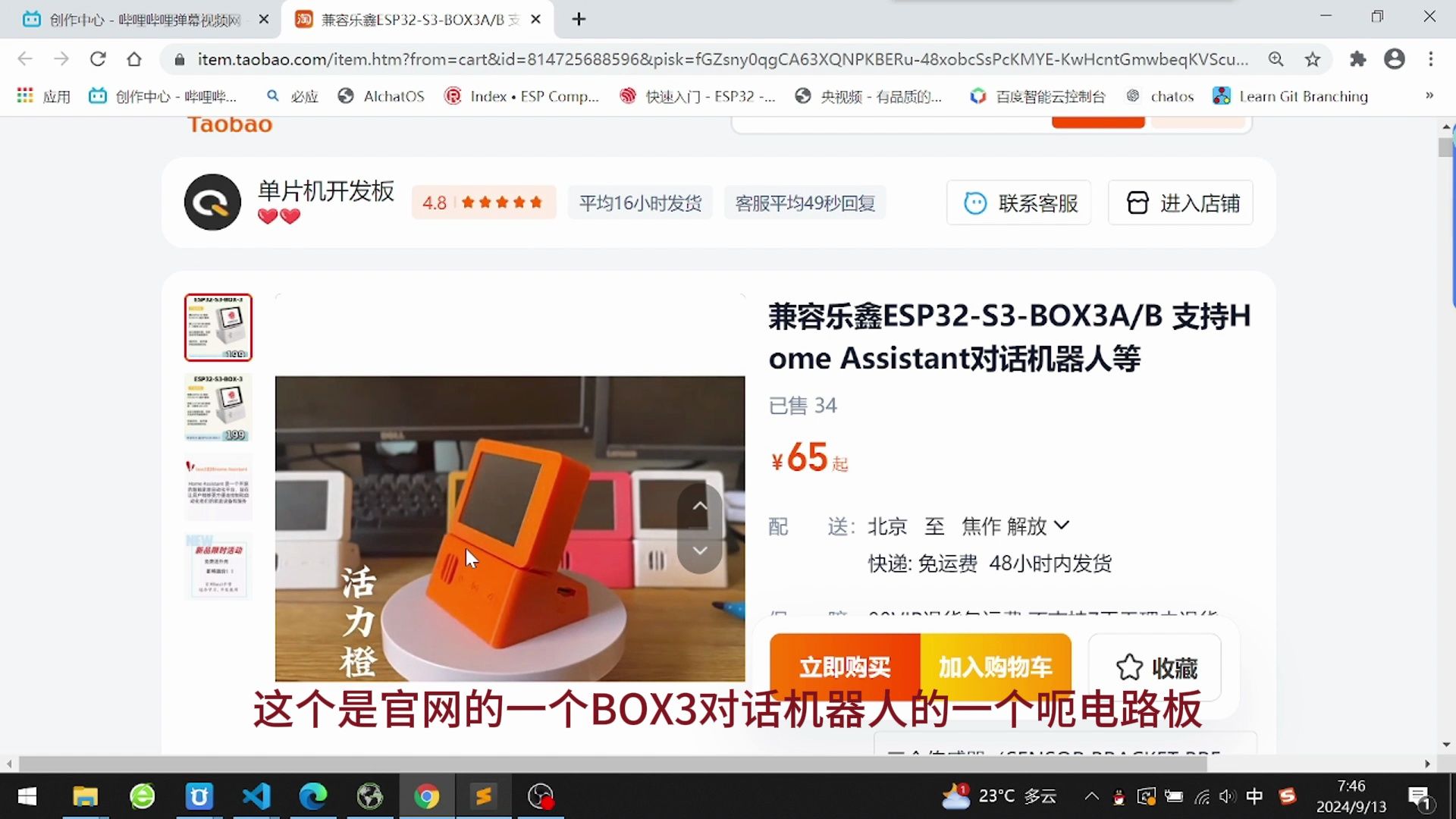The width and height of the screenshot is (1456, 819).
Task: Click the Chrome taskbar icon
Action: tap(426, 796)
